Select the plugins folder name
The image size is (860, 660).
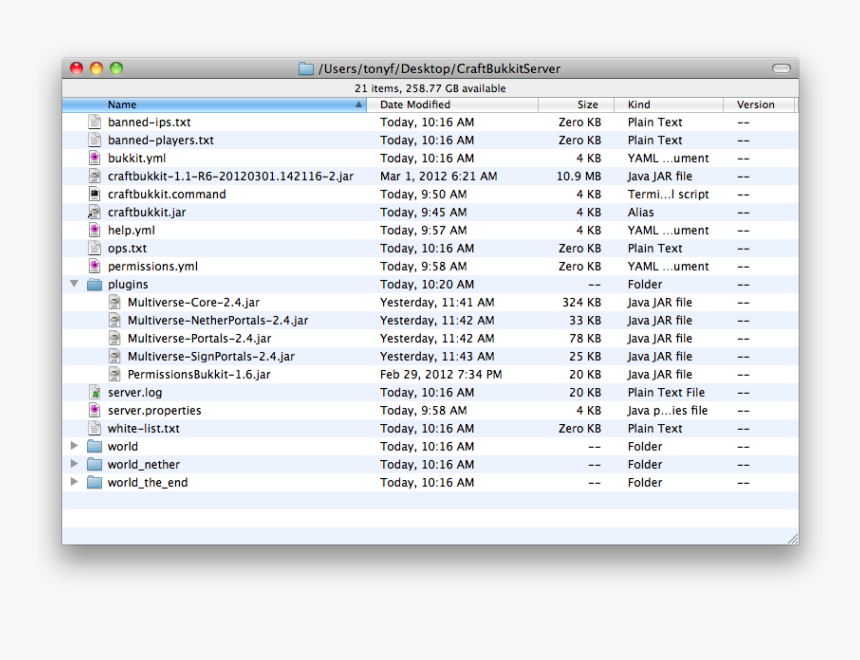coord(128,285)
